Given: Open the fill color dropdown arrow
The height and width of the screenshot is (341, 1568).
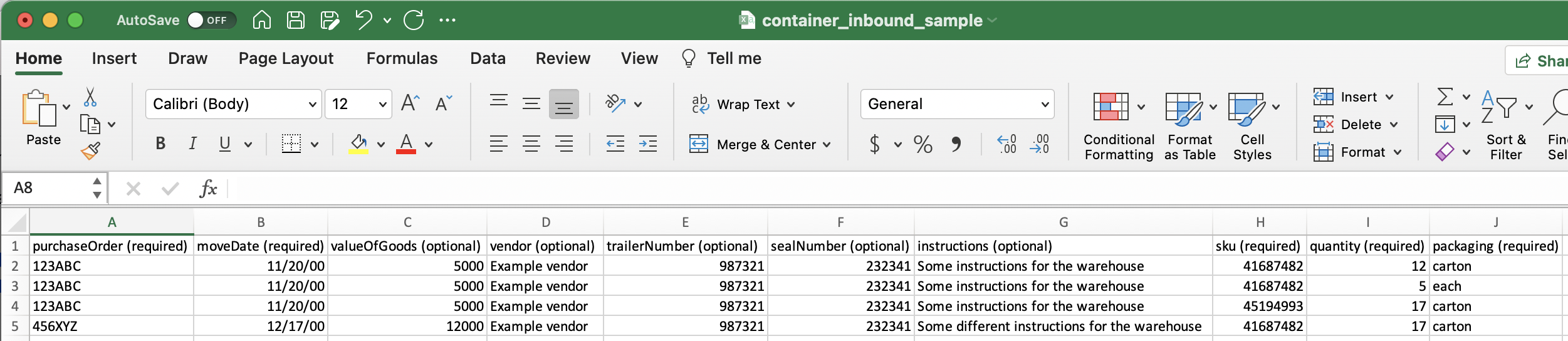Looking at the screenshot, I should coord(381,145).
